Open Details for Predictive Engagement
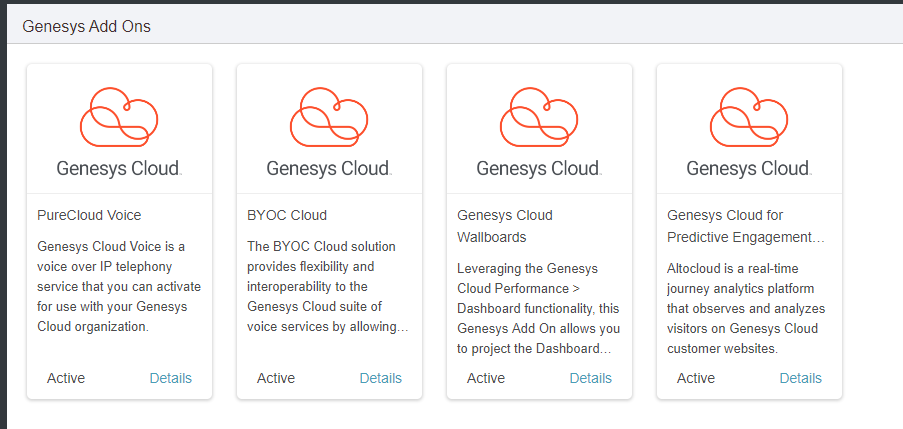Viewport: 903px width, 429px height. click(x=800, y=378)
